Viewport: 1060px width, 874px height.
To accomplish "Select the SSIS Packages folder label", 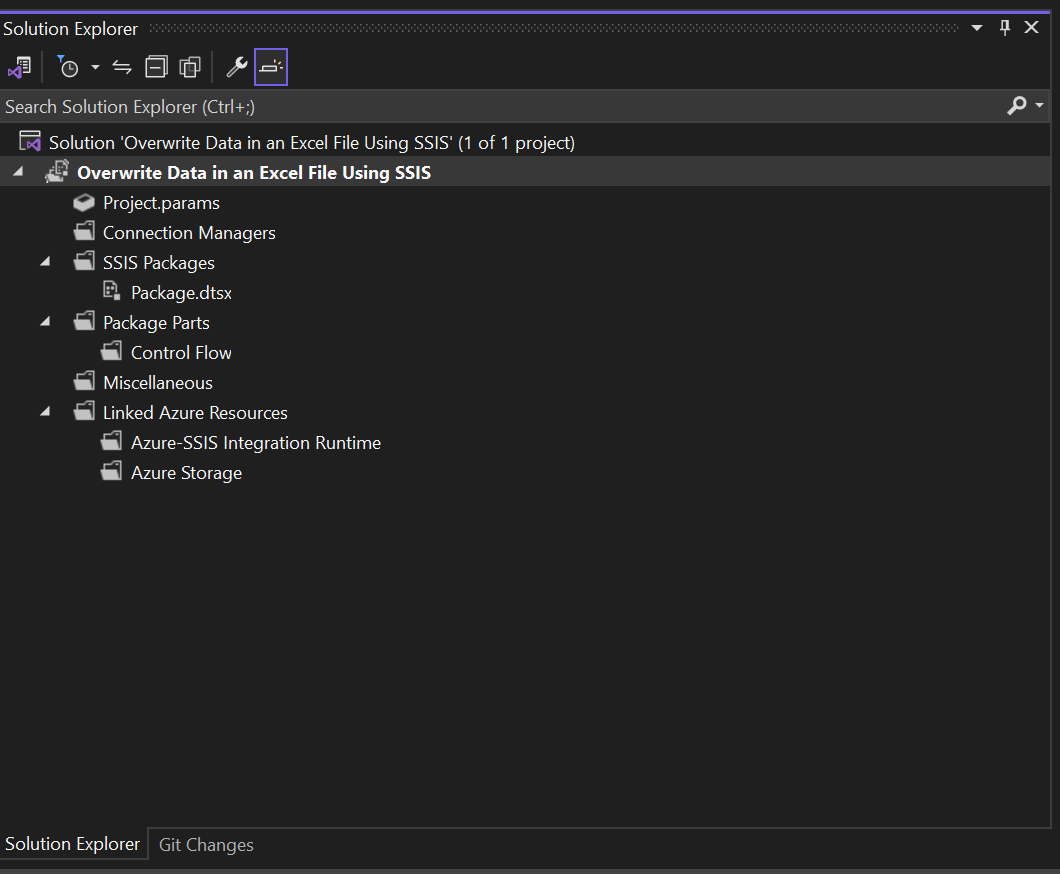I will pyautogui.click(x=159, y=262).
